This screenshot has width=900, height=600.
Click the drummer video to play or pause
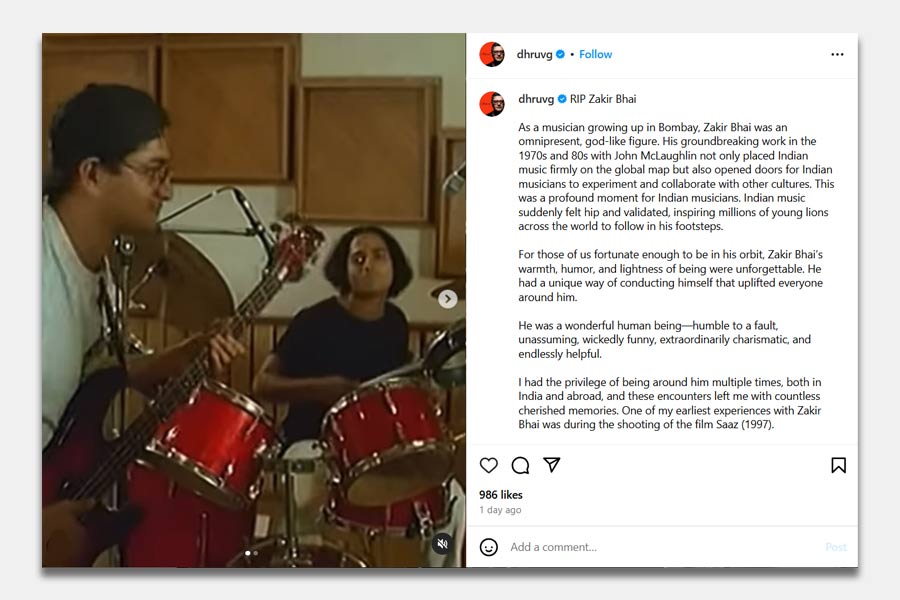pyautogui.click(x=254, y=300)
